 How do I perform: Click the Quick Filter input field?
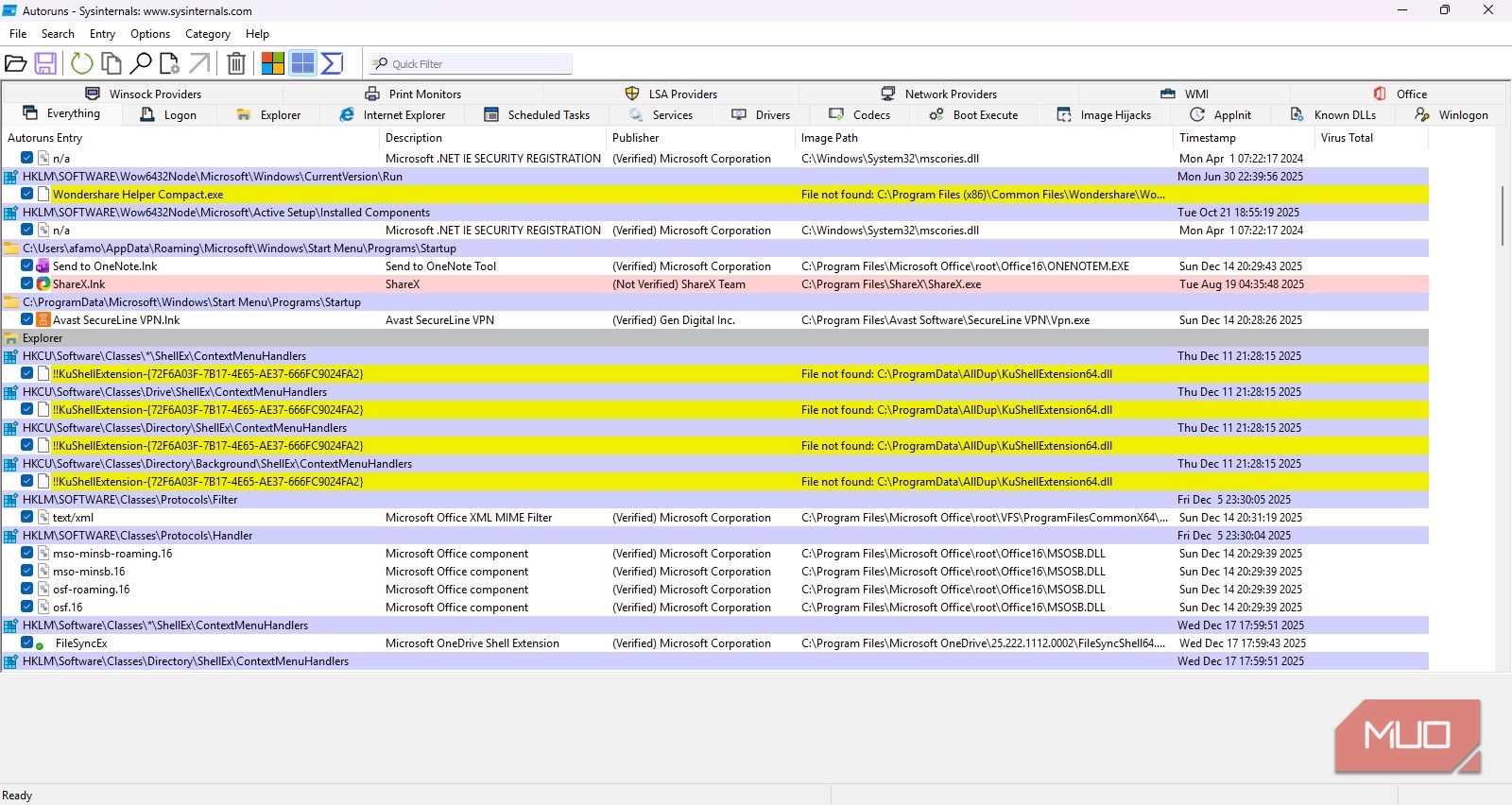tap(471, 63)
